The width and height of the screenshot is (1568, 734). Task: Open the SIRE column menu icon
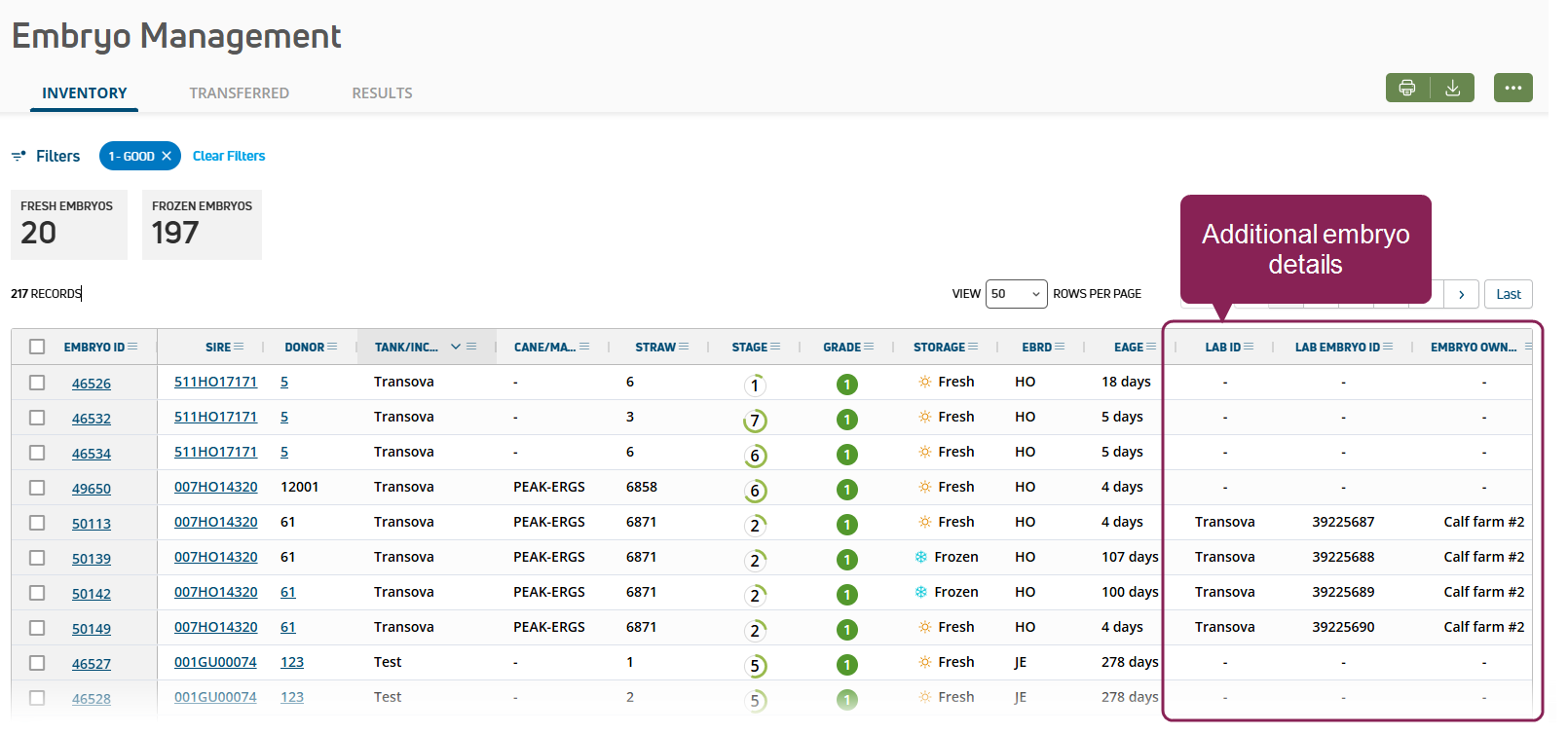(x=239, y=347)
